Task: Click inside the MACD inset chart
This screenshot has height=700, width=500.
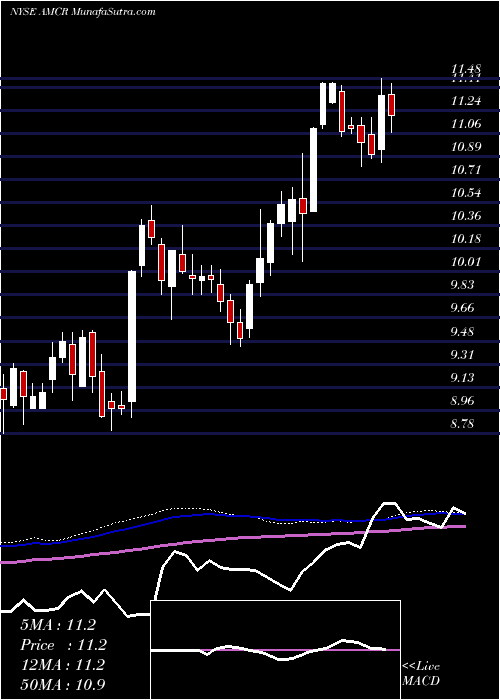Action: [275, 650]
